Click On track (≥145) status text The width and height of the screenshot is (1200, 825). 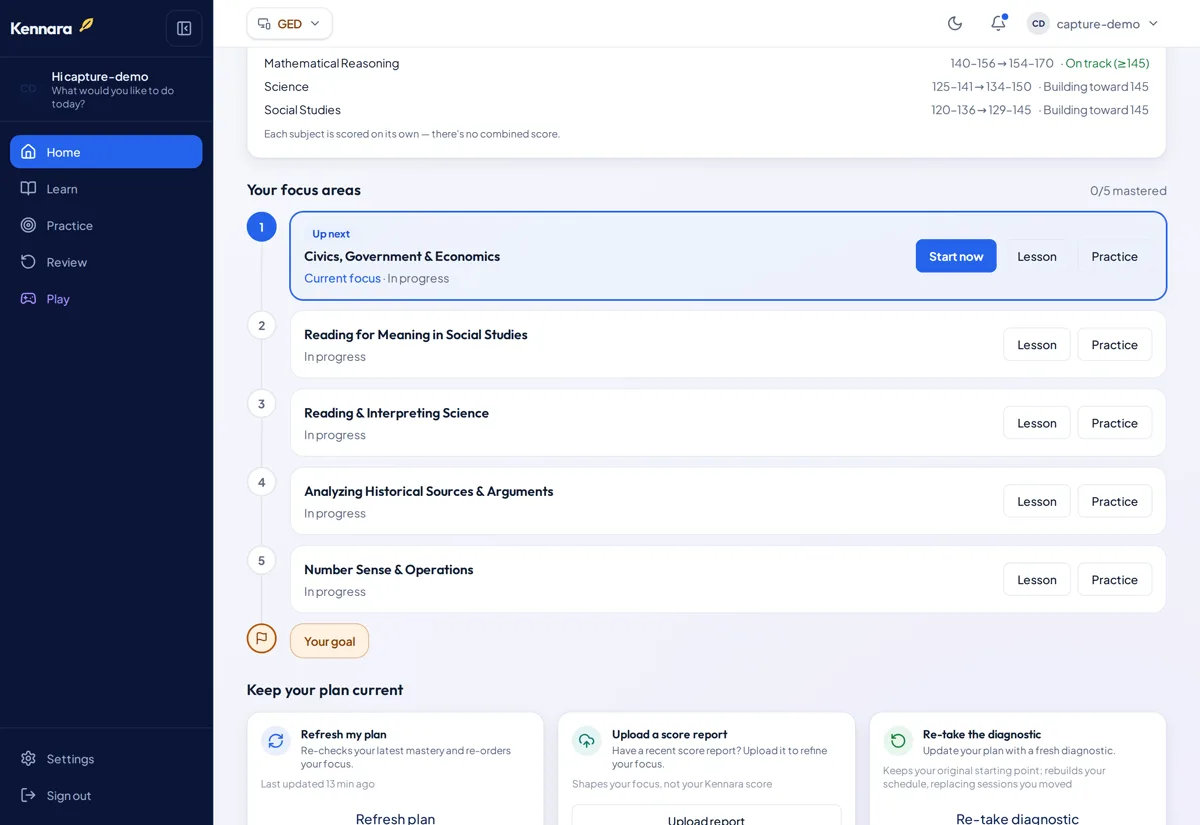point(1107,63)
